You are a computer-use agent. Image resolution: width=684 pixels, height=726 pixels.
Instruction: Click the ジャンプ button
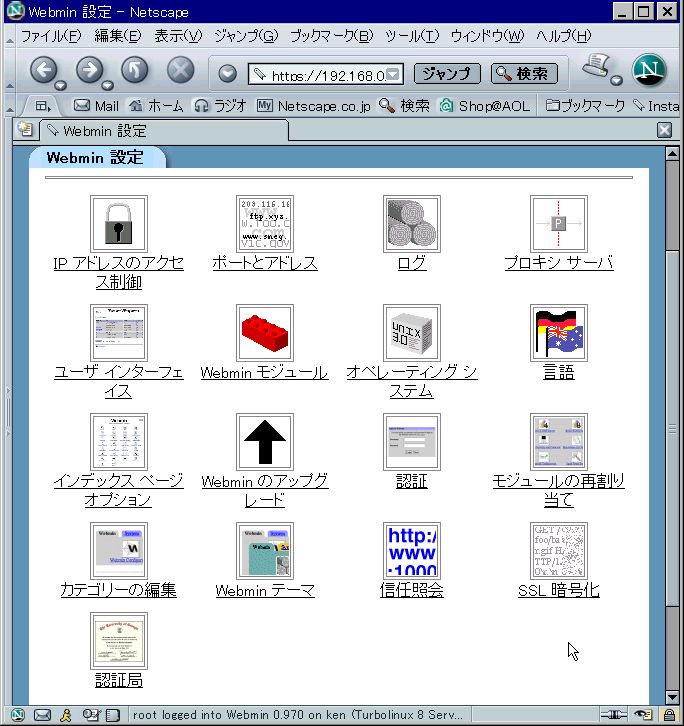click(x=446, y=74)
